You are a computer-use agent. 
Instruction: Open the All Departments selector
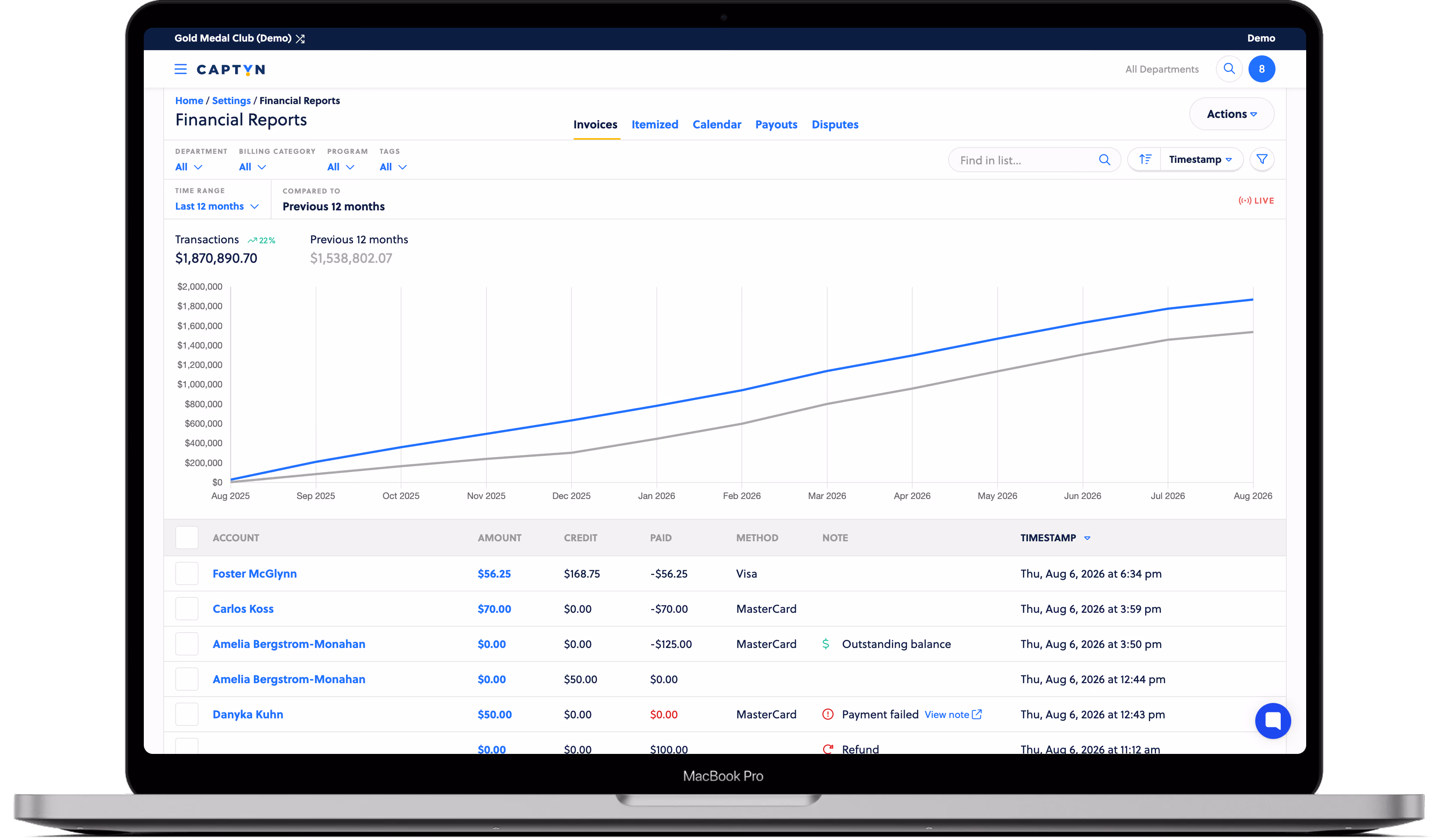[1162, 69]
